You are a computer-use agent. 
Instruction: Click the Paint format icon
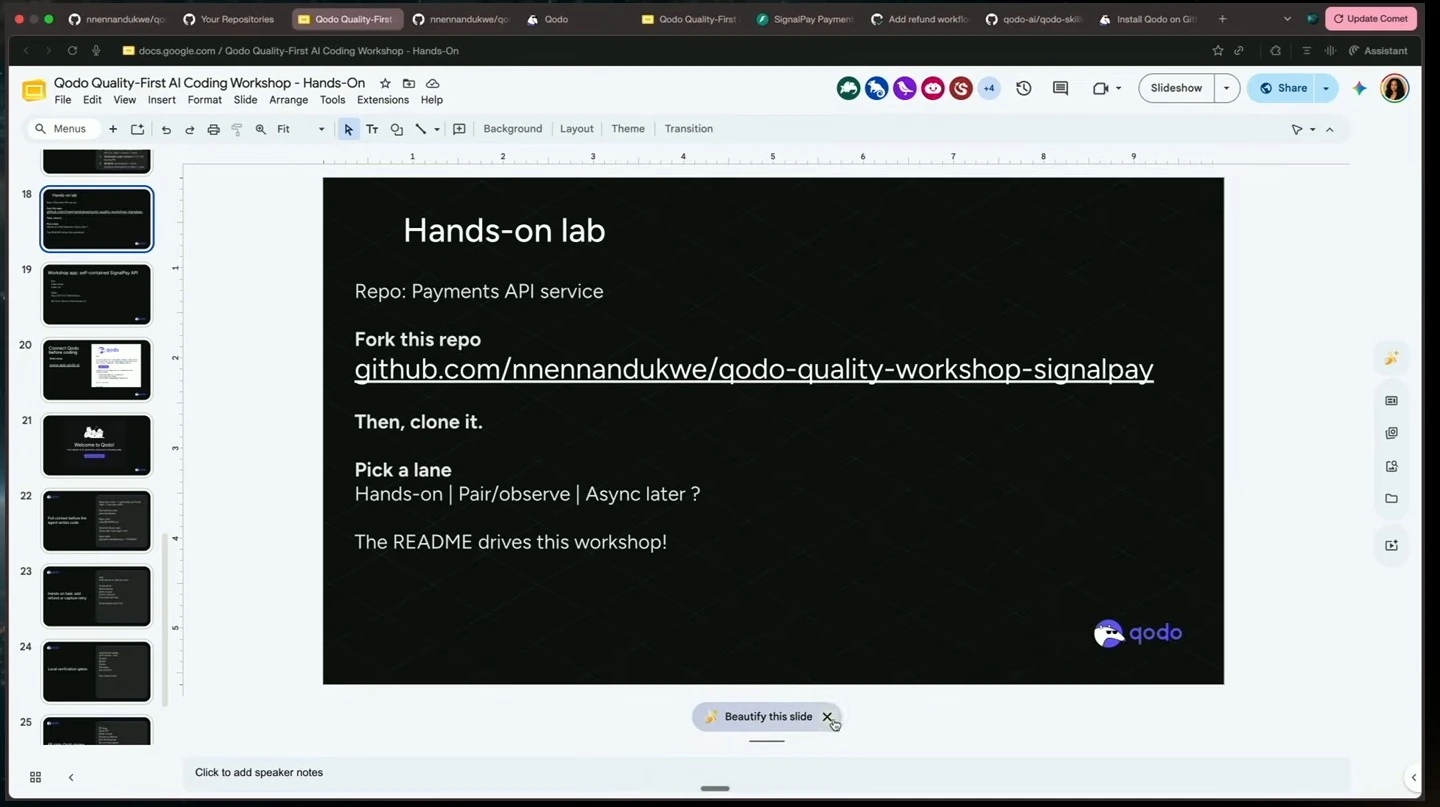point(237,129)
